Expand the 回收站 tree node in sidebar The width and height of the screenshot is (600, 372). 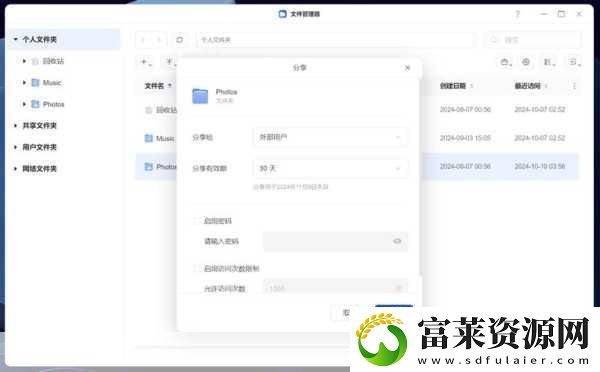(x=24, y=61)
